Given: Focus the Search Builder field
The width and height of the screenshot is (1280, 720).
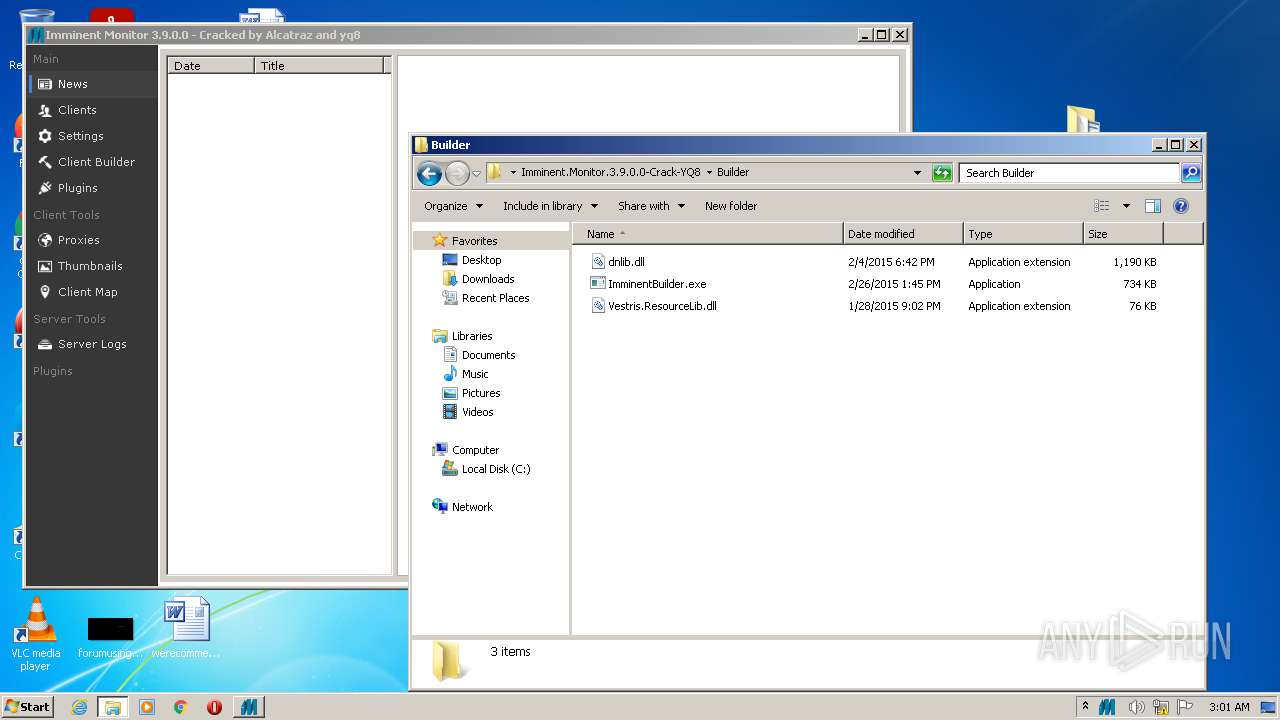Looking at the screenshot, I should (x=1069, y=173).
